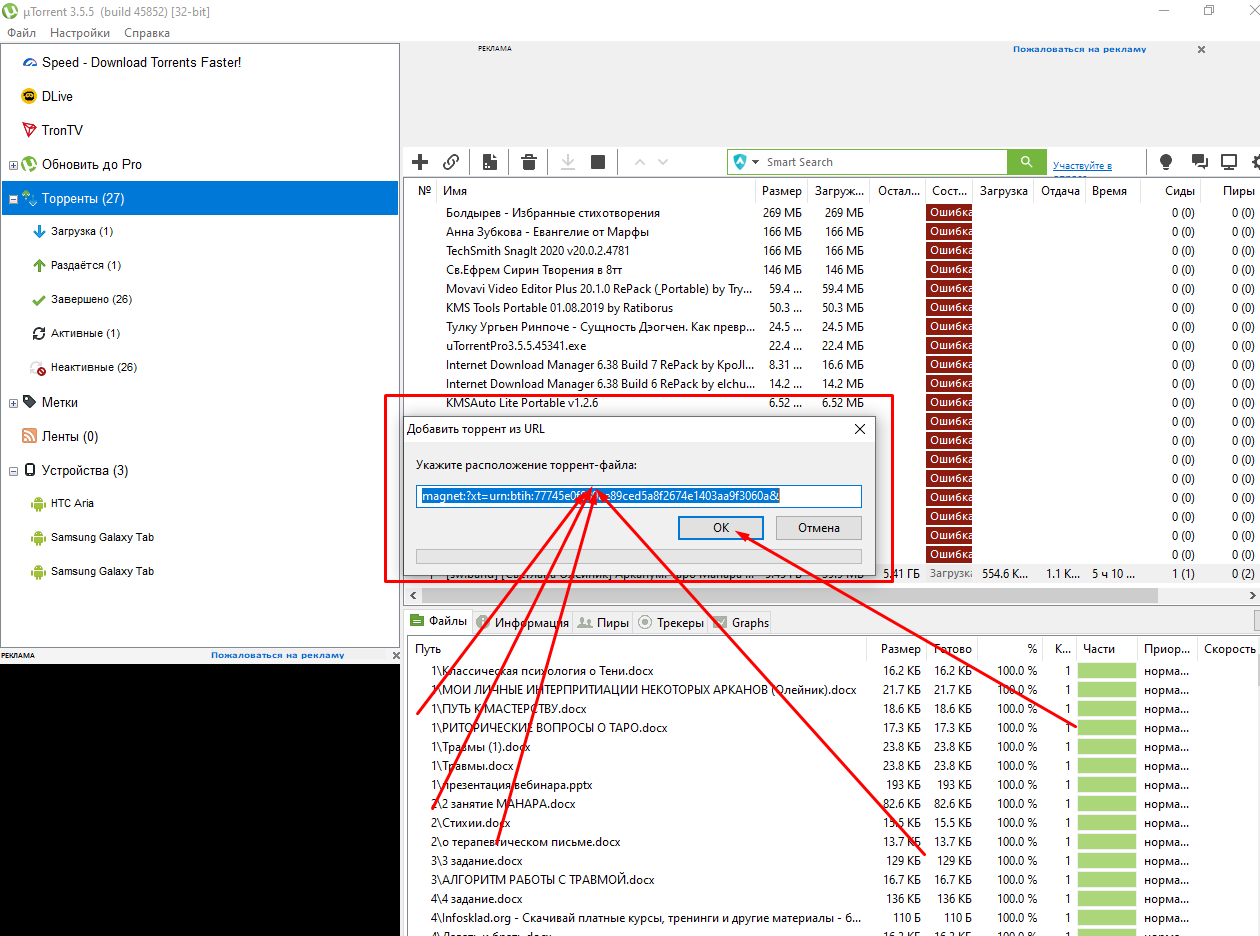Click the green magnifier search button
The width and height of the screenshot is (1260, 936).
pyautogui.click(x=1025, y=162)
